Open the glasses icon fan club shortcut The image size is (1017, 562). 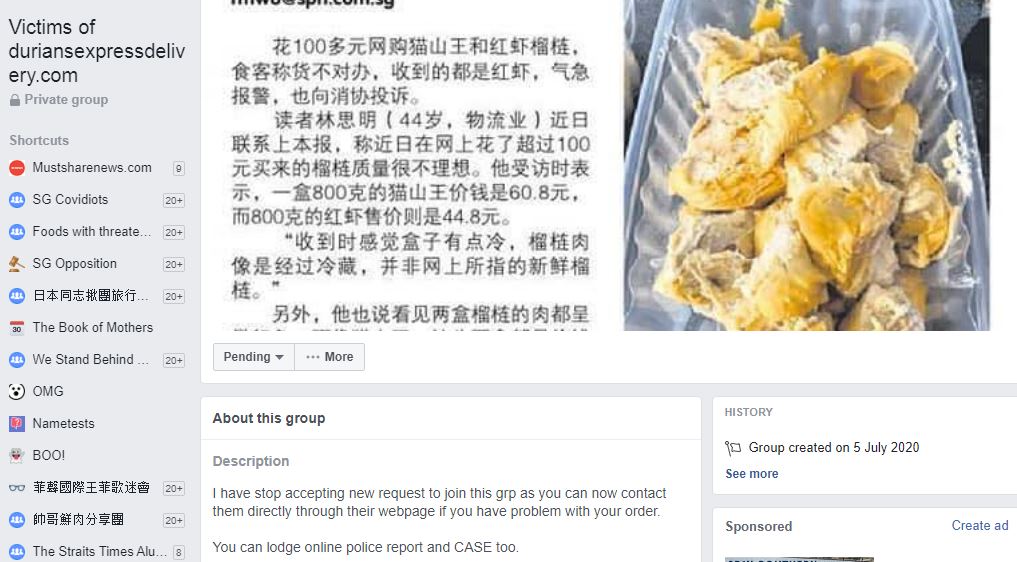click(17, 488)
